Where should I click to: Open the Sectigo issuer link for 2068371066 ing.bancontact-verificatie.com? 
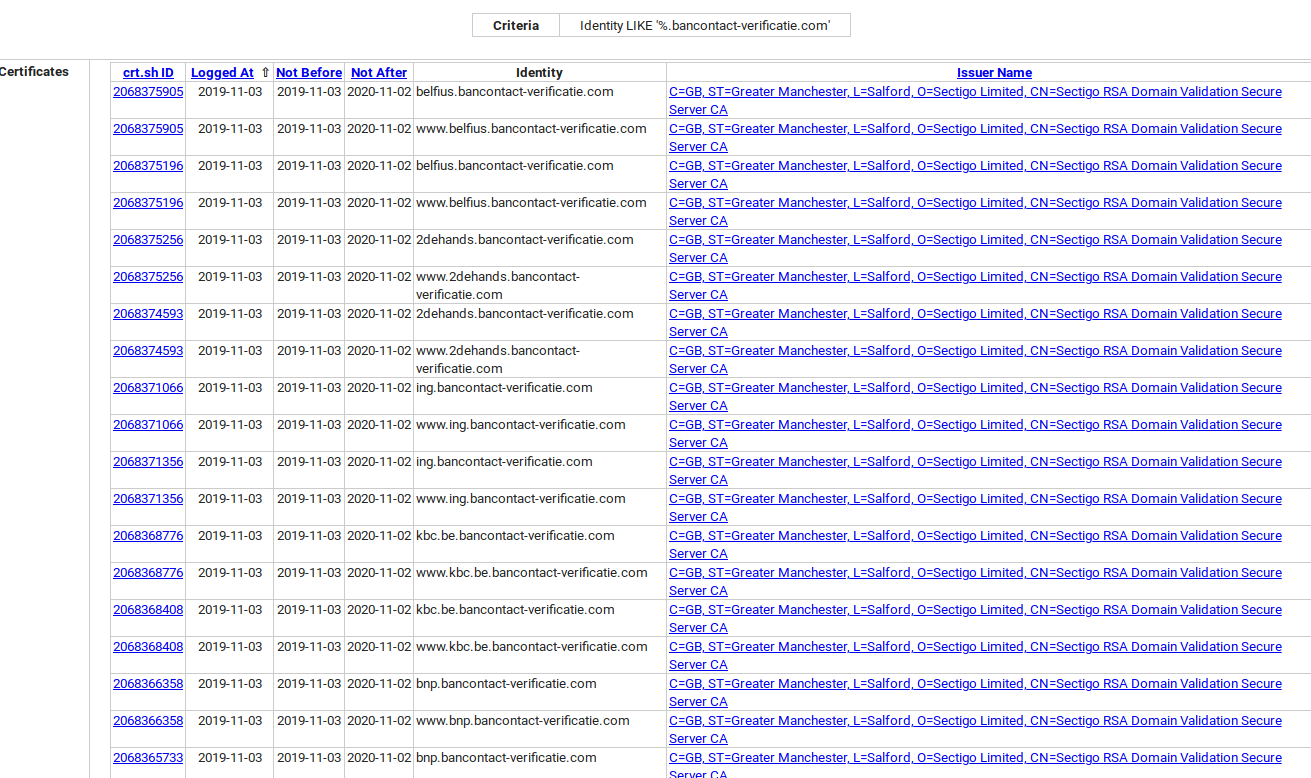pyautogui.click(x=975, y=397)
